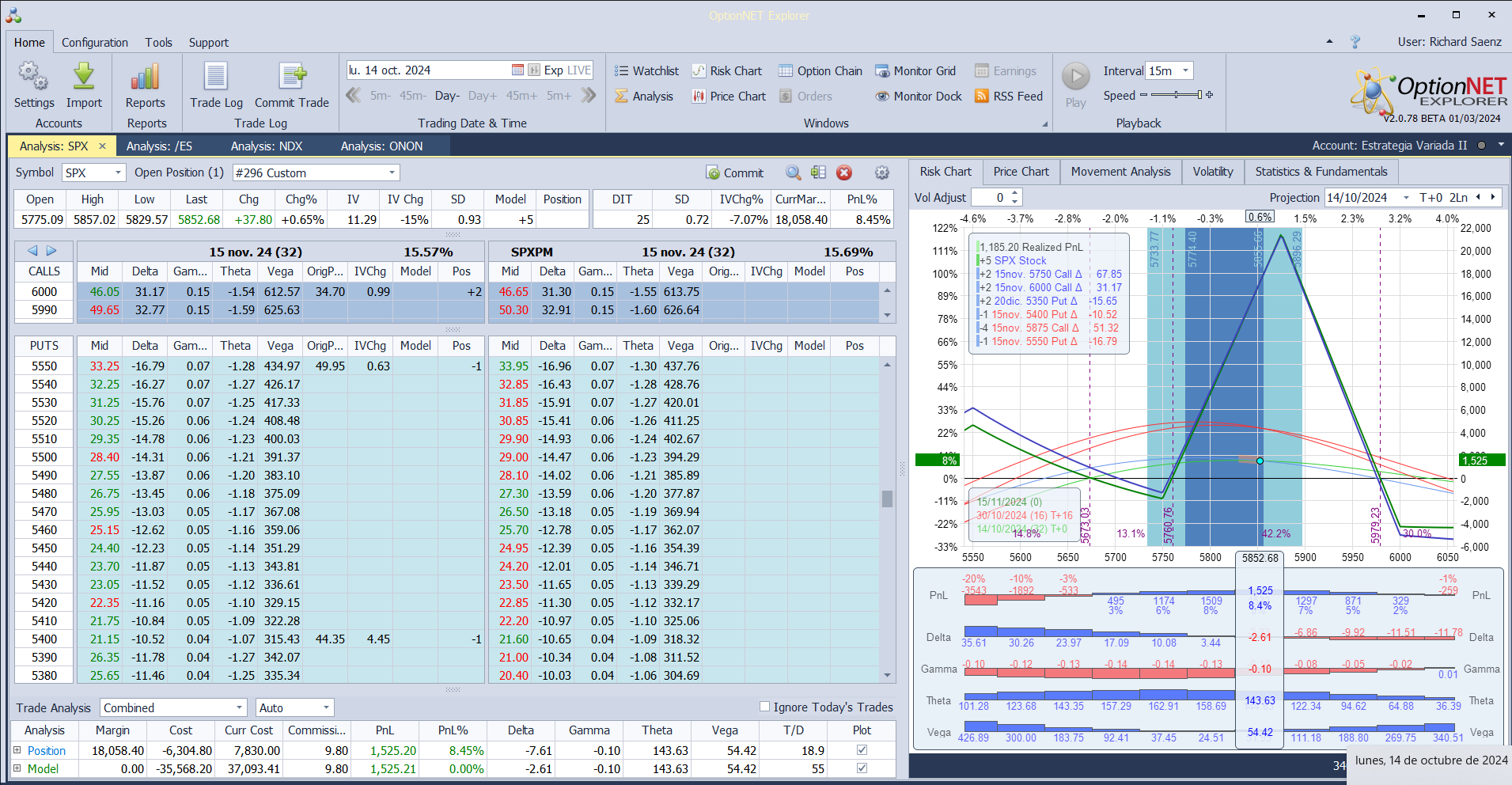Select the Movement Analysis tab button
Screen dimensions: 1512x785
[1120, 172]
